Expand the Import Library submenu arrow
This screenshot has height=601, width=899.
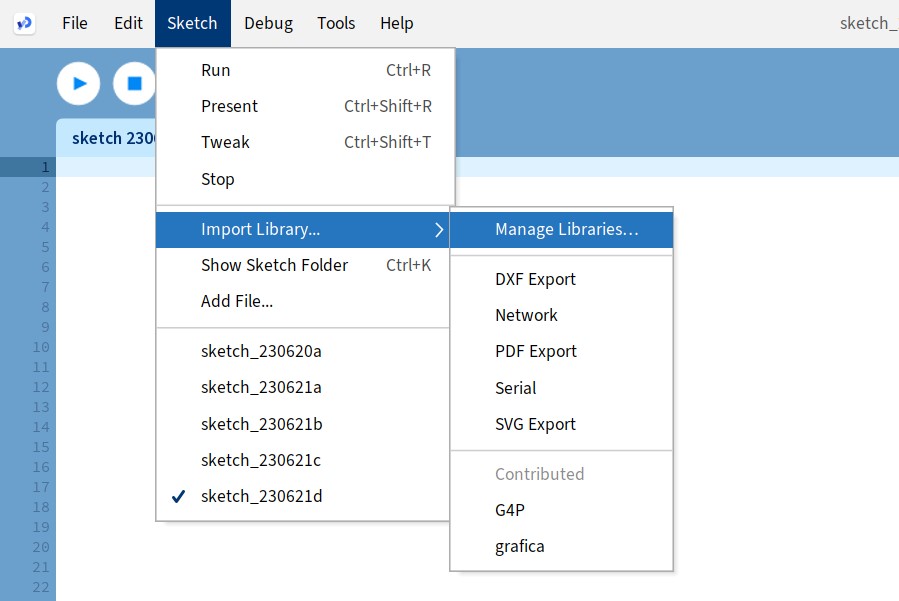(438, 229)
